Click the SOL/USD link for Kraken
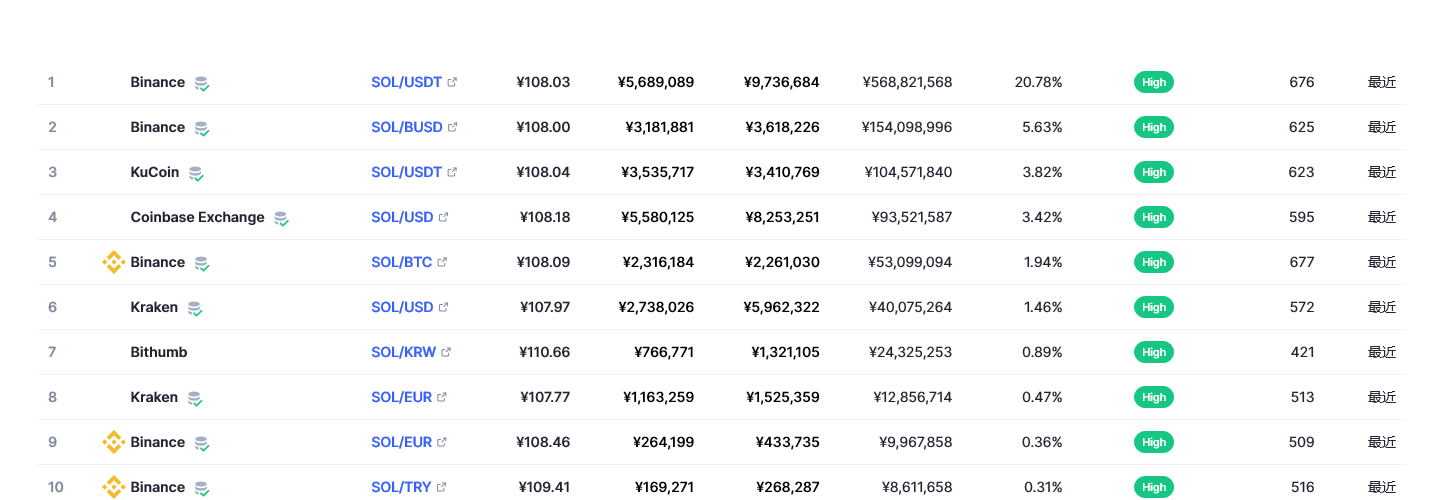Viewport: 1450px width, 500px height. pos(402,307)
